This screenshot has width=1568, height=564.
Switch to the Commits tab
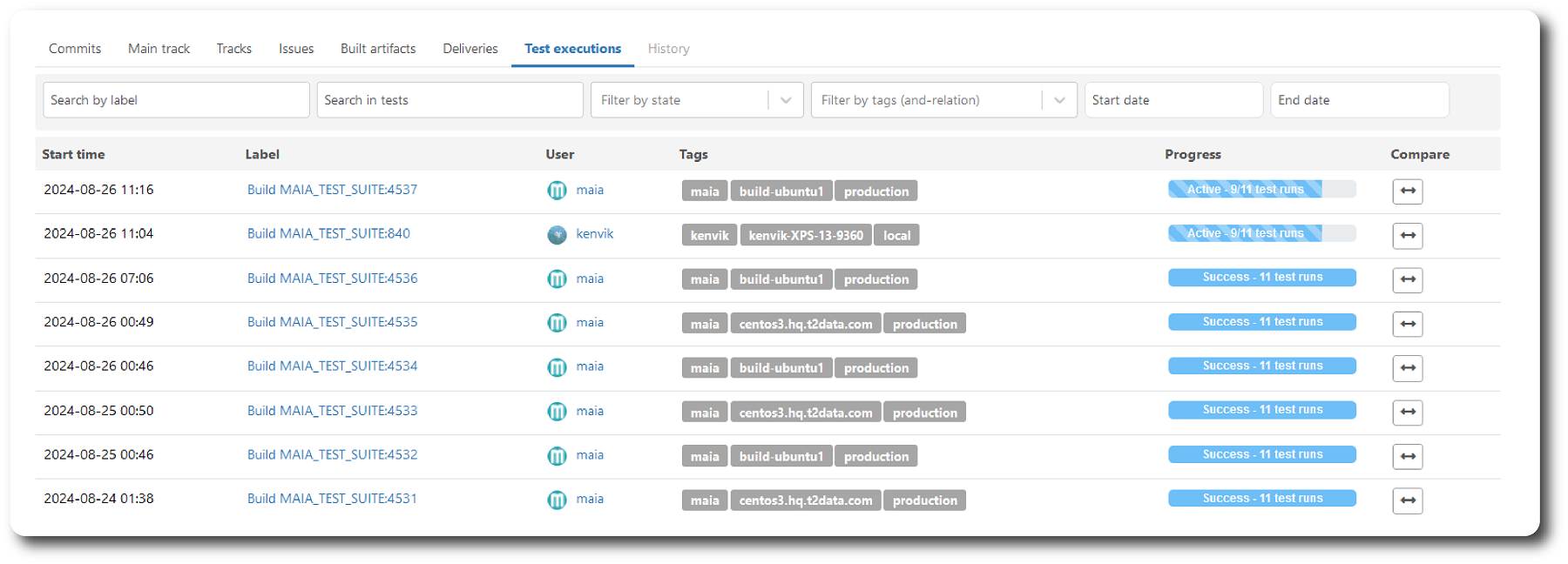pos(75,49)
